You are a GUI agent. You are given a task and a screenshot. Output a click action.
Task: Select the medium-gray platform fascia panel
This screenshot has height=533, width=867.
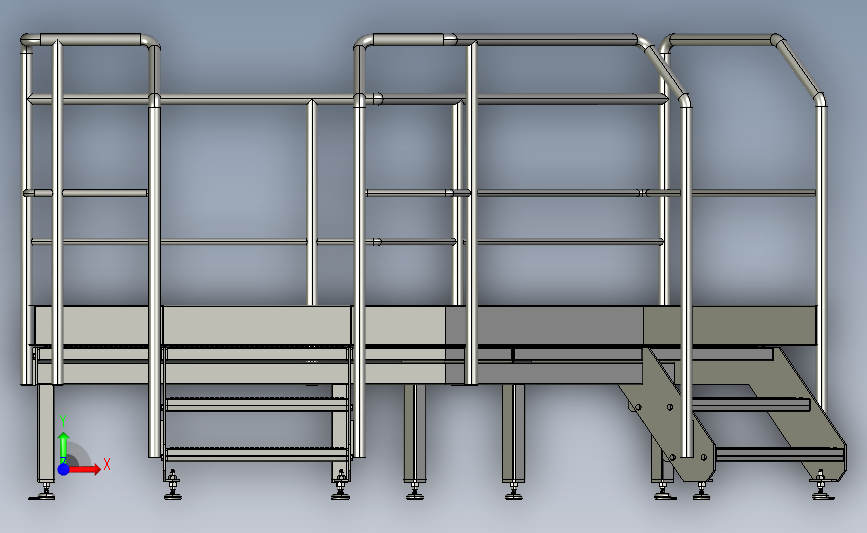[x=545, y=326]
